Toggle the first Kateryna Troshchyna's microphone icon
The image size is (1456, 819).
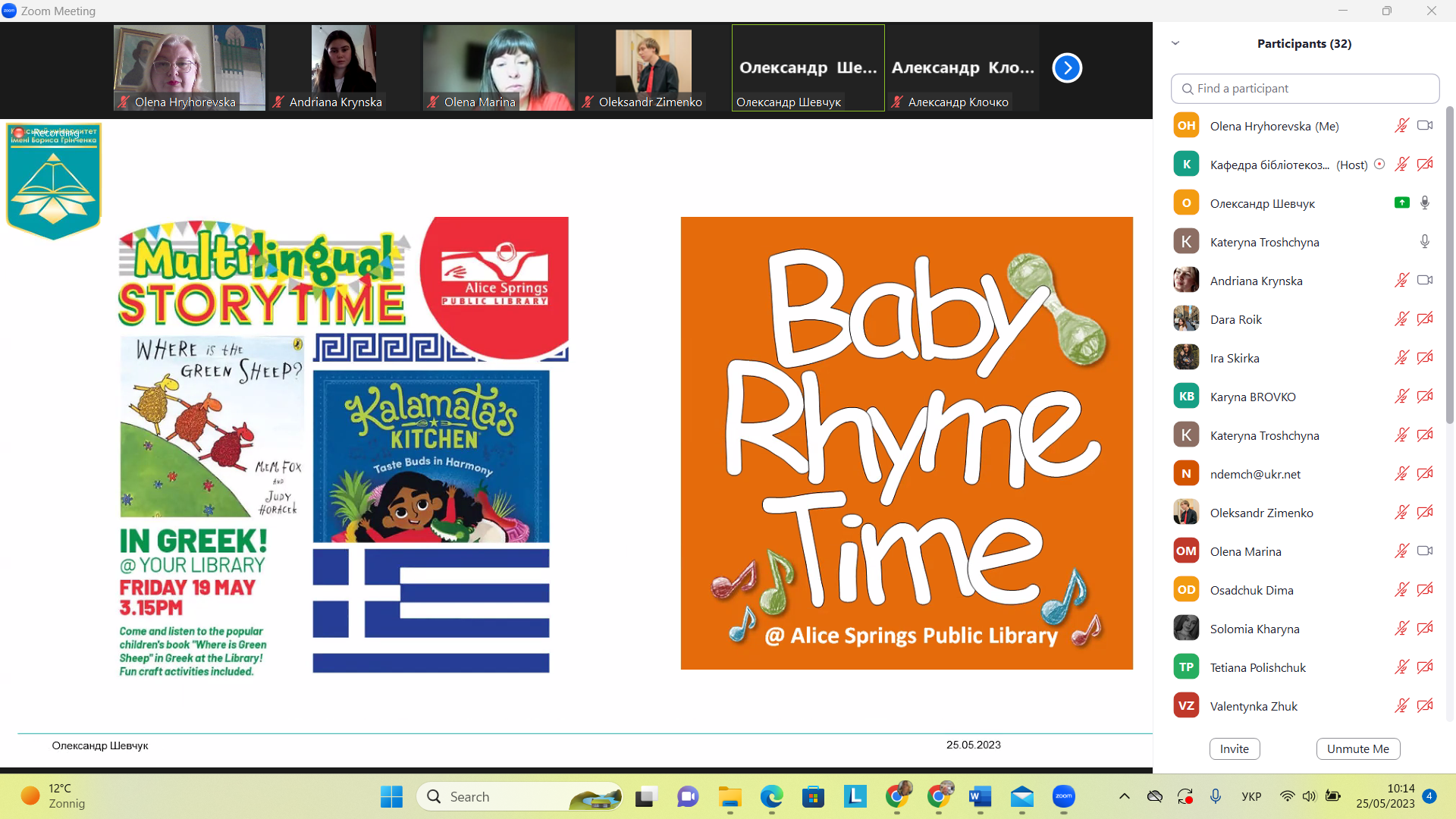point(1425,241)
